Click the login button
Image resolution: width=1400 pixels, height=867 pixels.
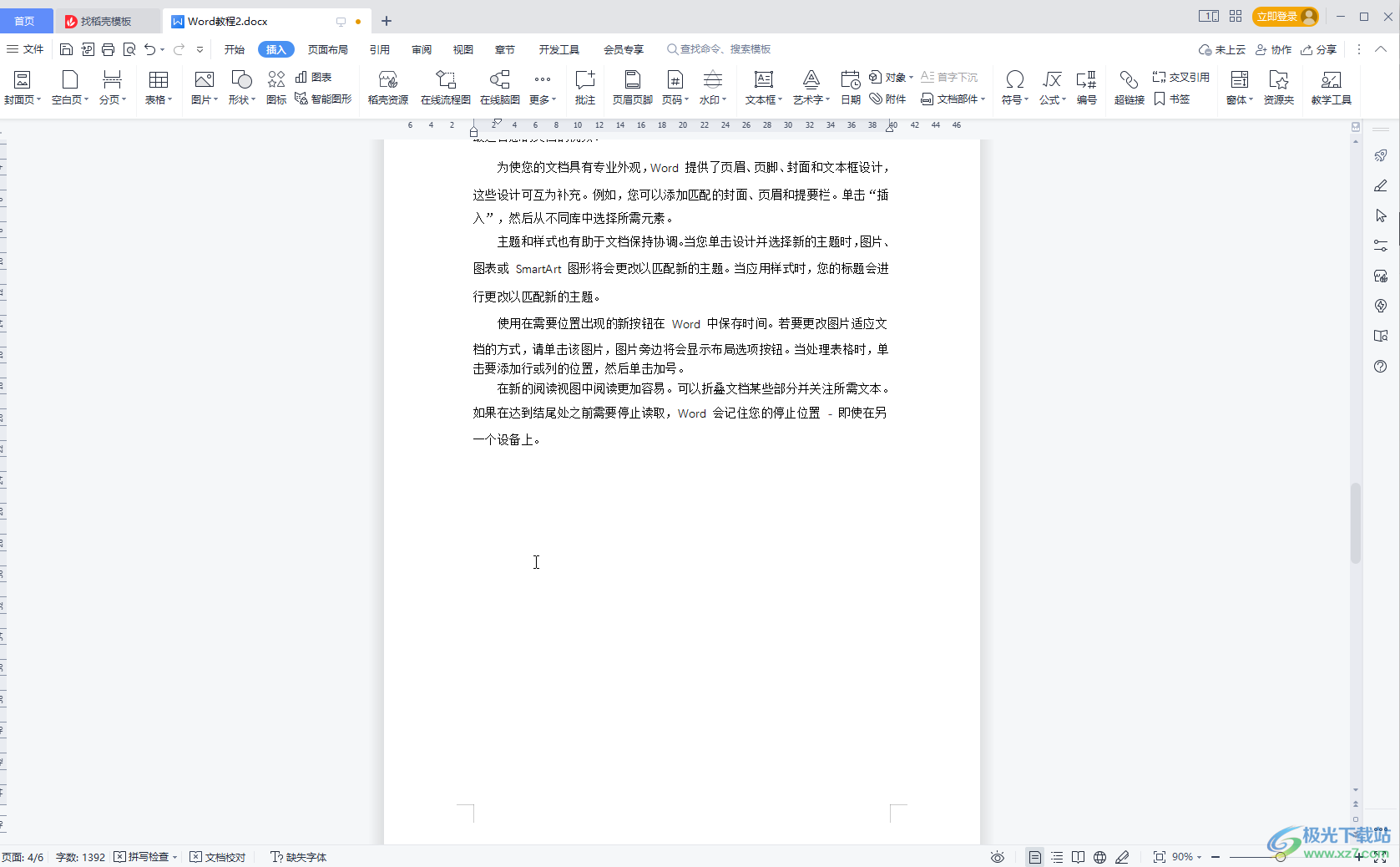pos(1286,16)
